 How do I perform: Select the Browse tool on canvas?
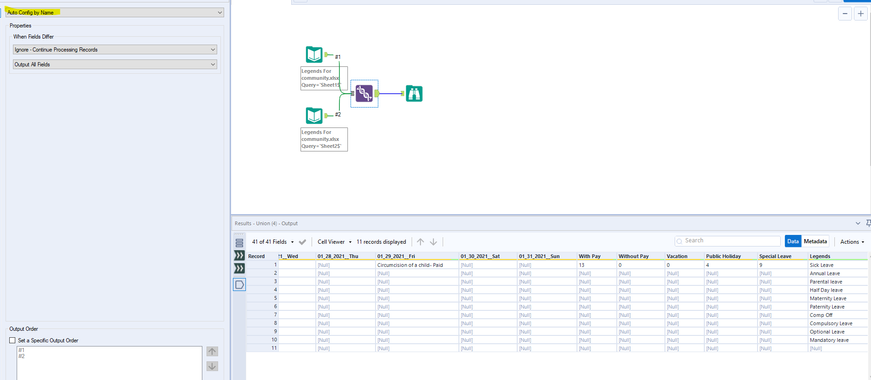tap(414, 93)
